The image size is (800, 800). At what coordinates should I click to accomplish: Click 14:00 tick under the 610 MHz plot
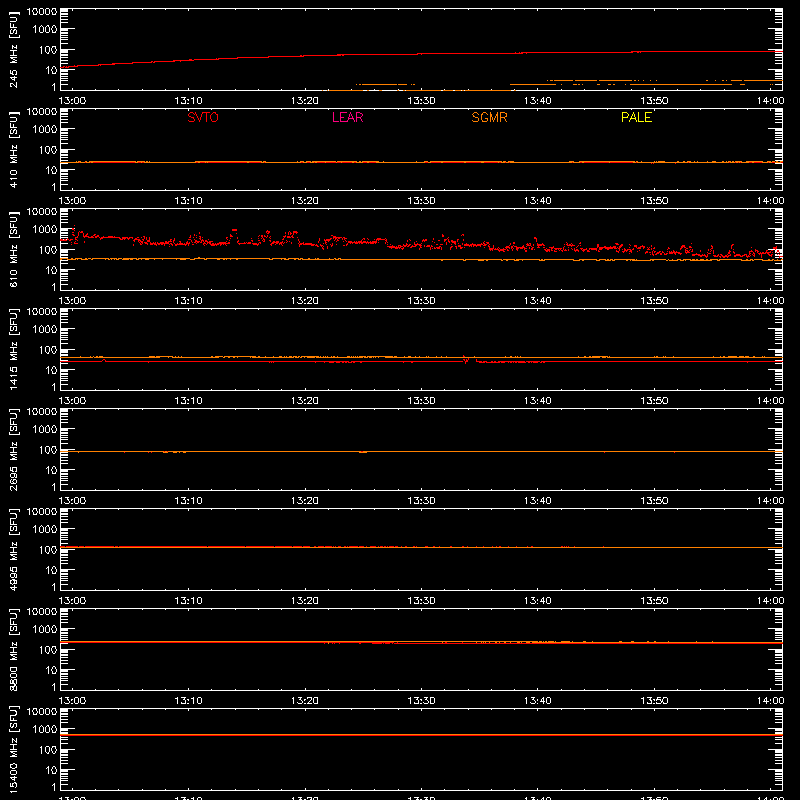[x=770, y=301]
